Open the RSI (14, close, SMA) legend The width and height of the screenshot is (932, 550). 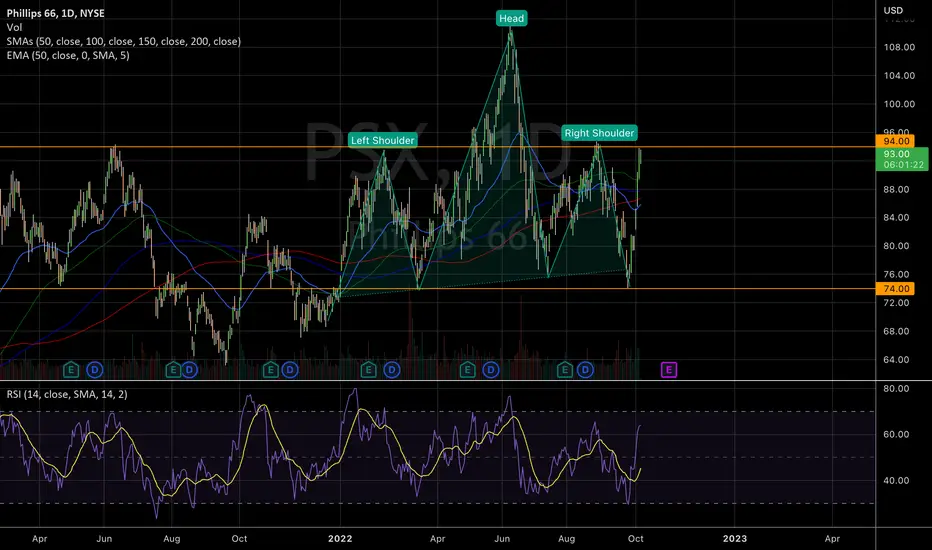[67, 394]
